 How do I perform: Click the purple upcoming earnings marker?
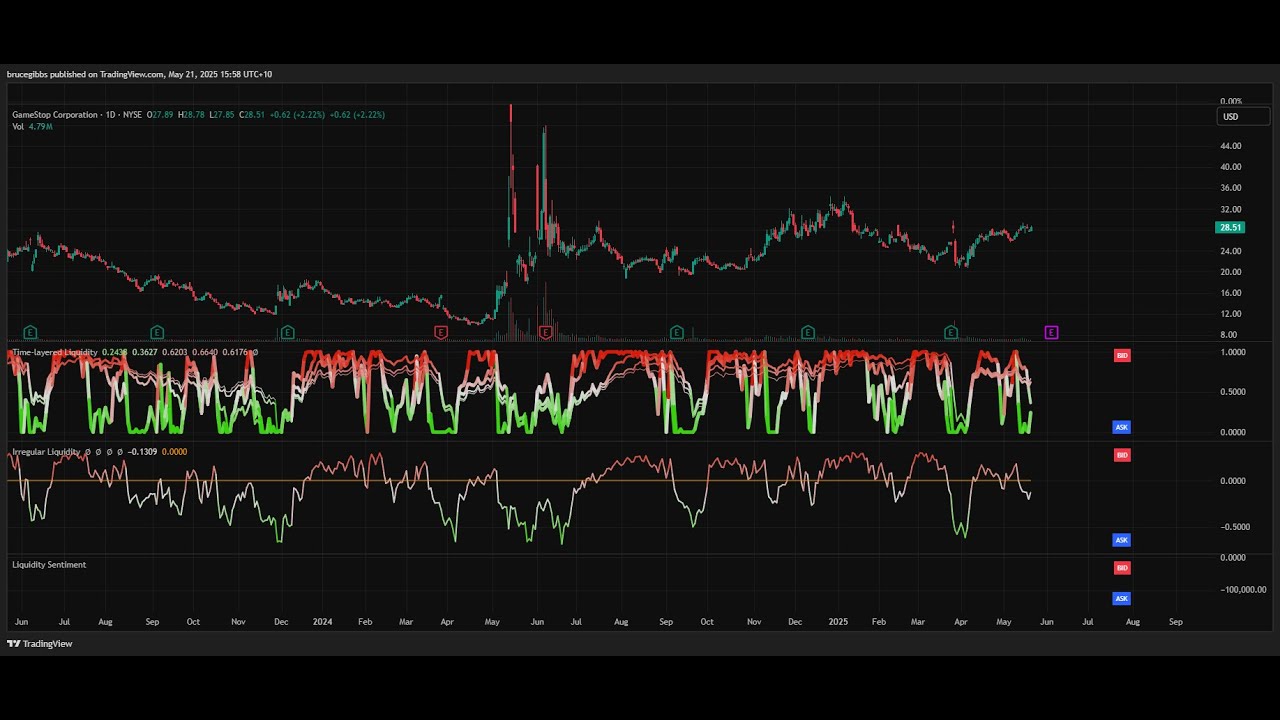(1051, 332)
